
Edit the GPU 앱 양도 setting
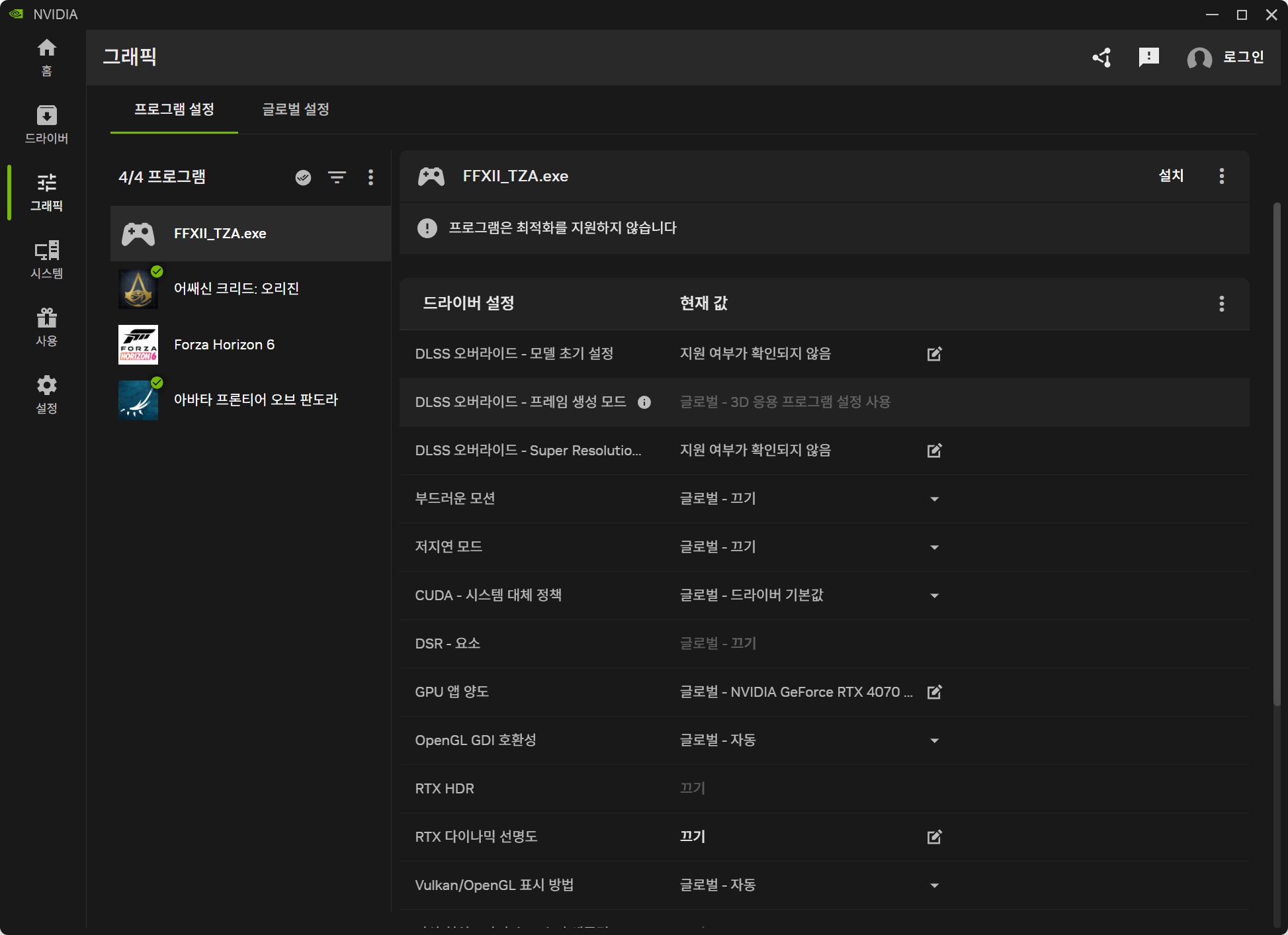click(x=934, y=692)
